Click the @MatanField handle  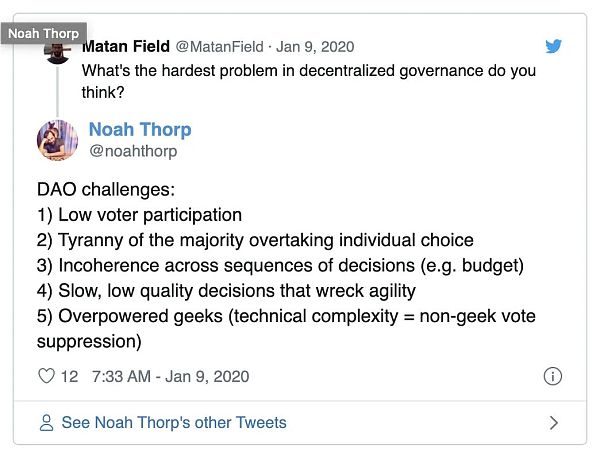point(219,47)
